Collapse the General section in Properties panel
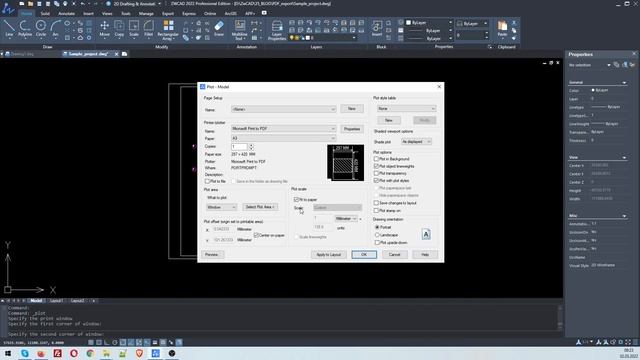 624,82
